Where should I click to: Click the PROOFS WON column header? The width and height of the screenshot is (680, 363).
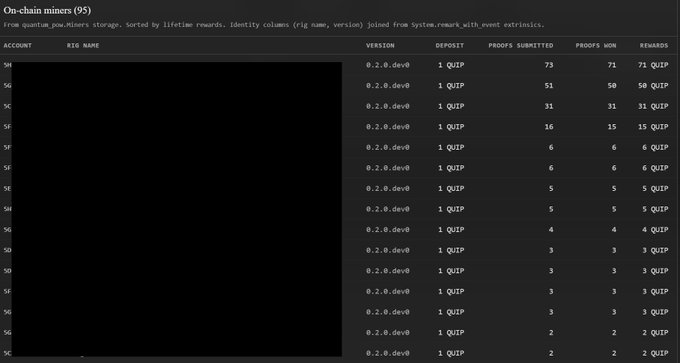tap(596, 46)
